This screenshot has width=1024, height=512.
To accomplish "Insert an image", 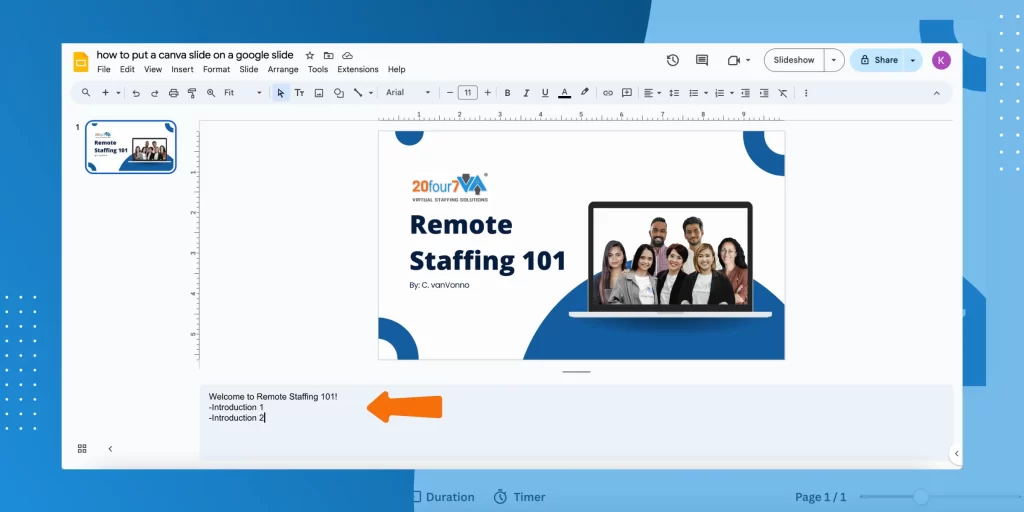I will pos(319,93).
